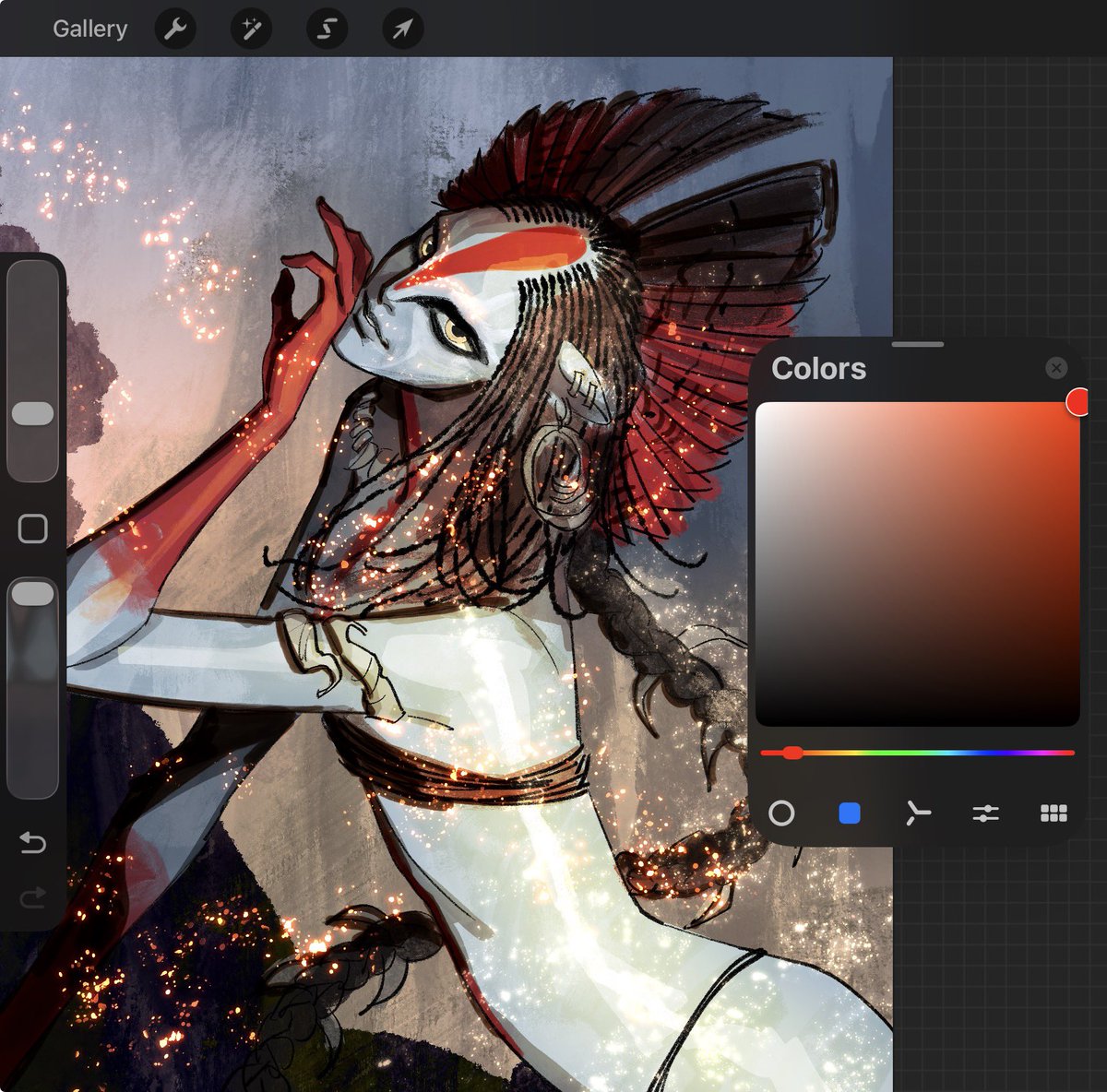Open the Value sliders color mode
Viewport: 1107px width, 1092px height.
(x=985, y=813)
